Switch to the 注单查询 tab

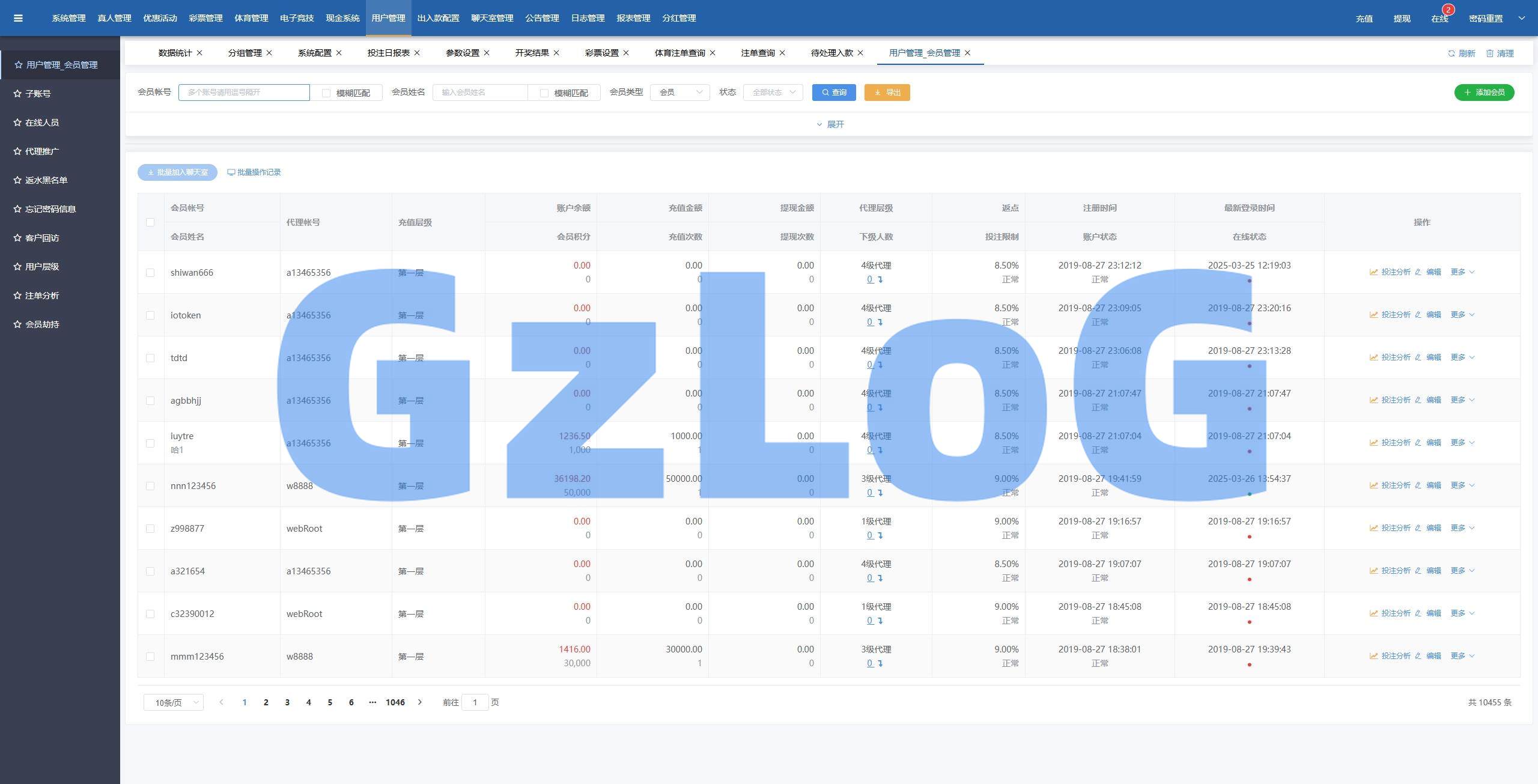757,53
